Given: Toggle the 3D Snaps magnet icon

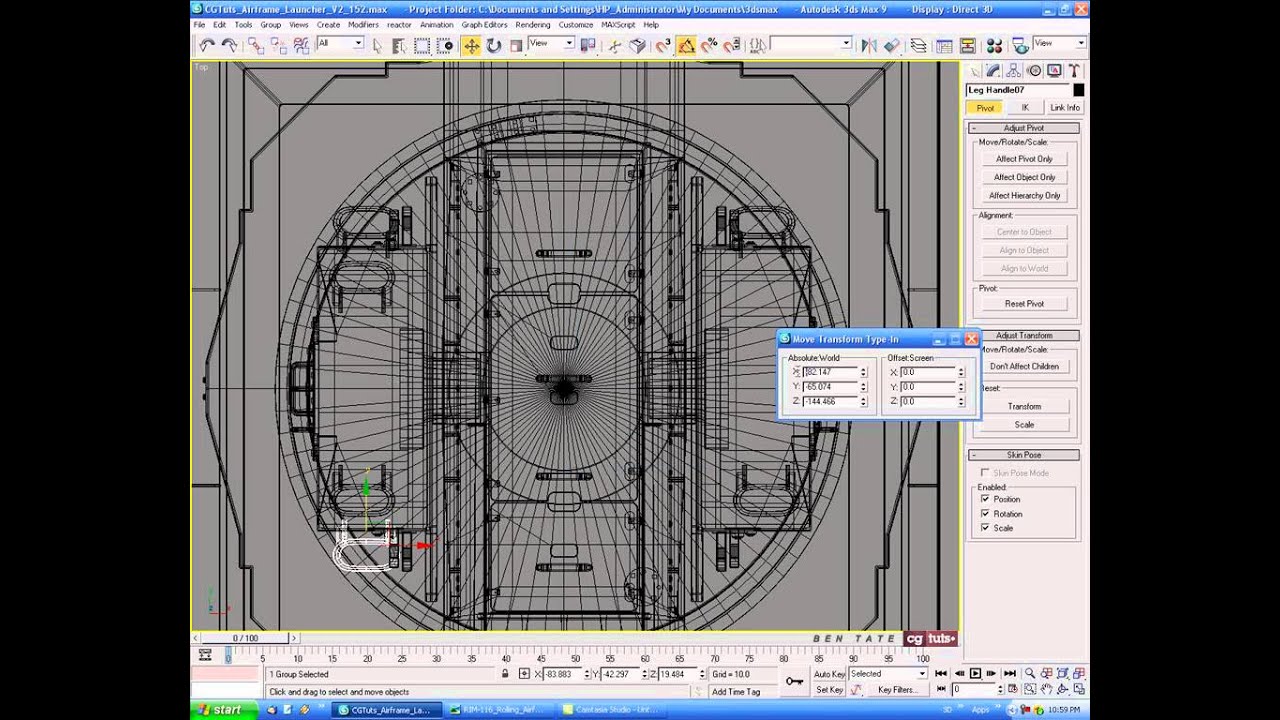Looking at the screenshot, I should (663, 45).
